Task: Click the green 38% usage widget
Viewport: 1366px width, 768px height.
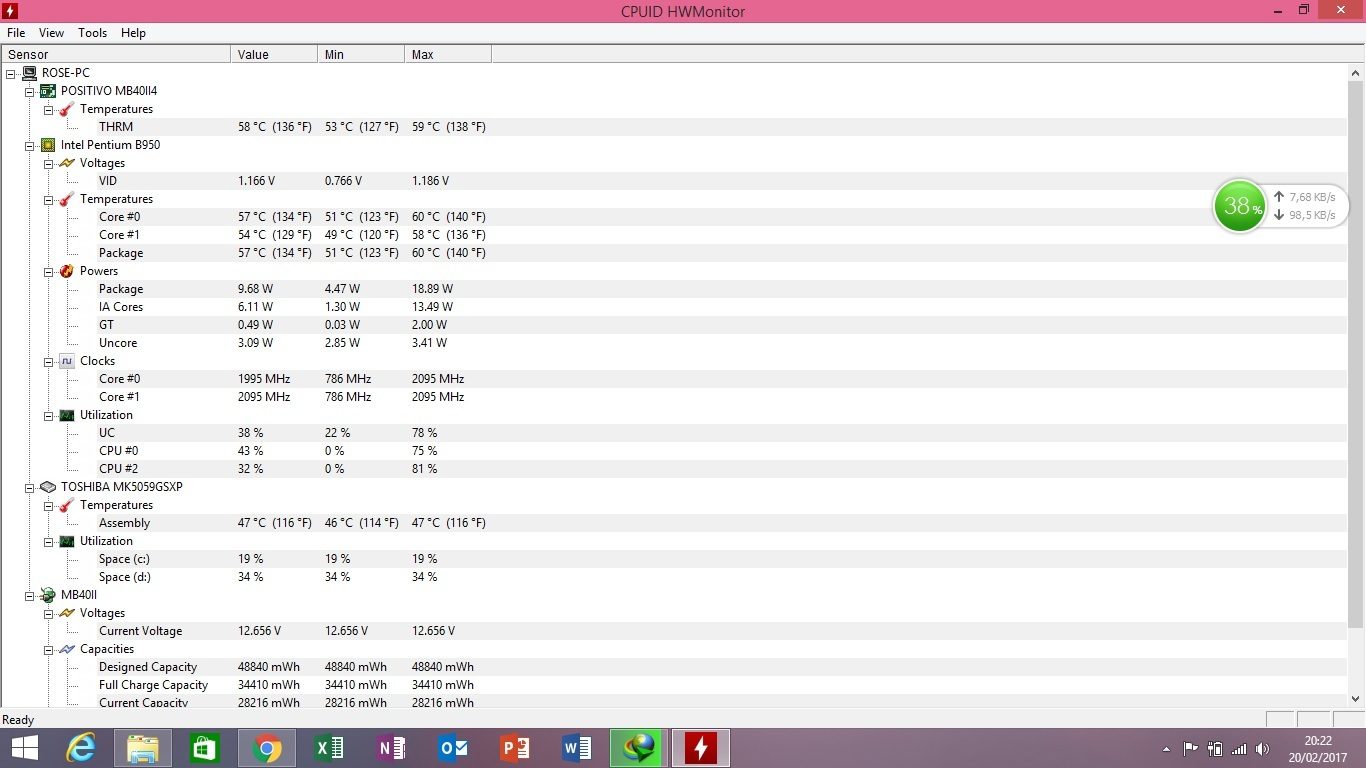Action: pyautogui.click(x=1240, y=206)
